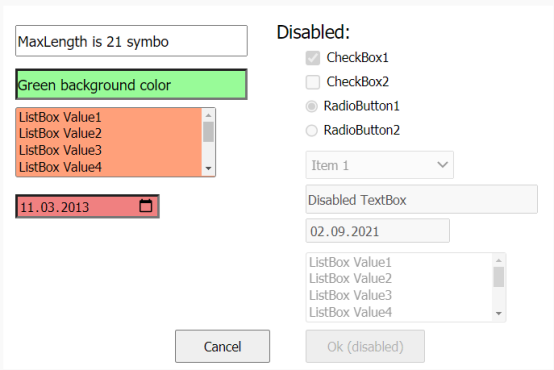The width and height of the screenshot is (554, 370).
Task: Click the orange listbox scroll down arrow
Action: point(208,169)
